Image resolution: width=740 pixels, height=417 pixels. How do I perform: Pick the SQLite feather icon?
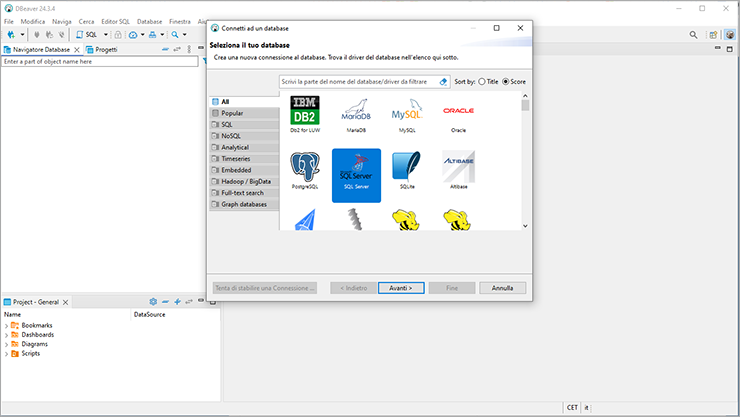pyautogui.click(x=407, y=171)
